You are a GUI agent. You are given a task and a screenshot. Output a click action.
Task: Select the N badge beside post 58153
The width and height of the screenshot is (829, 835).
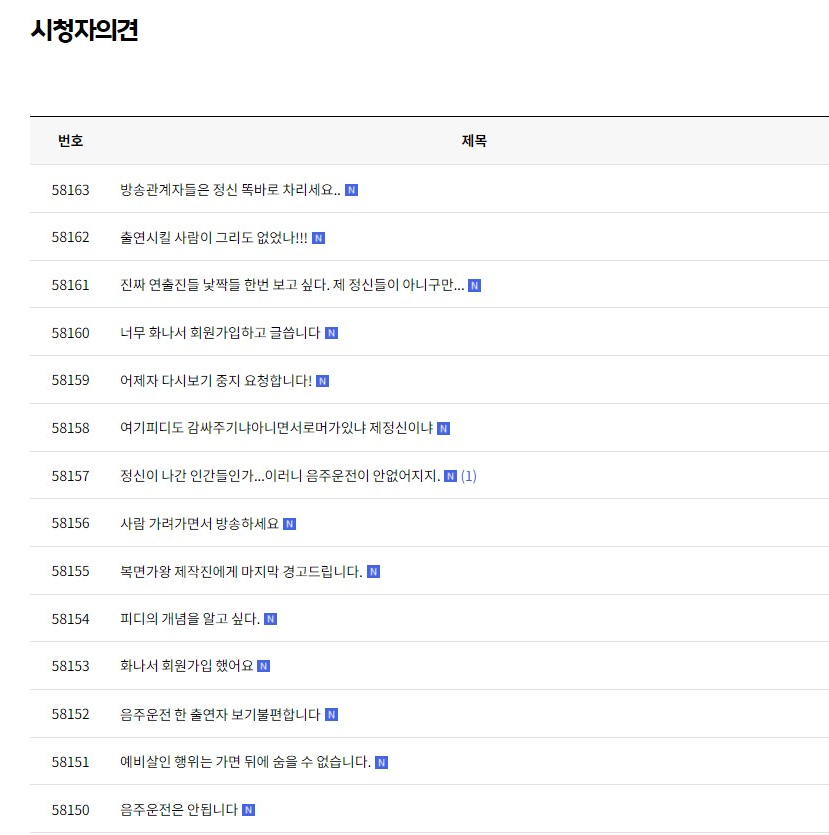pos(263,665)
